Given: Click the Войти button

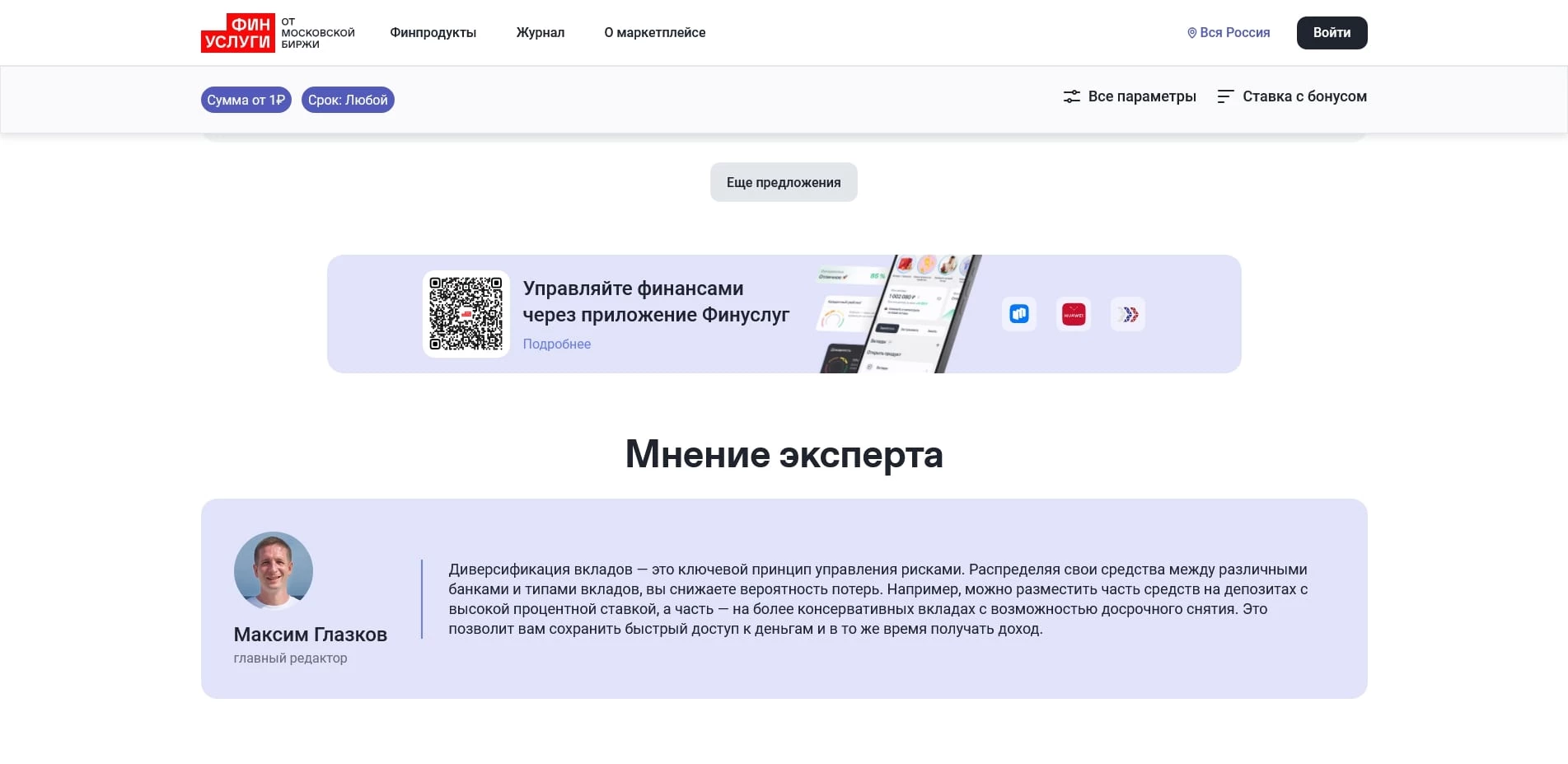Looking at the screenshot, I should coord(1332,32).
